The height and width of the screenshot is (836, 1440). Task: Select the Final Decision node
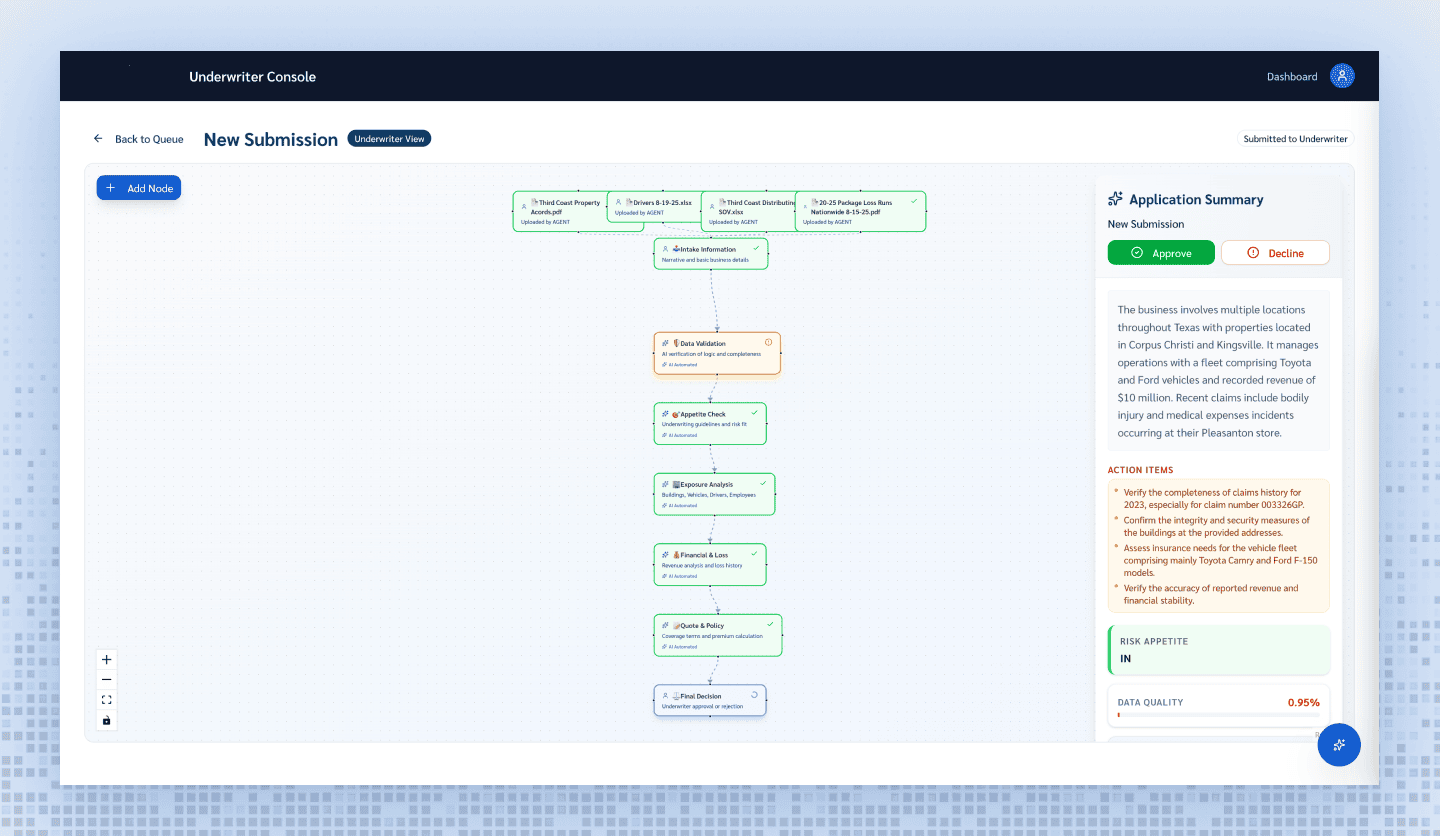click(x=710, y=700)
